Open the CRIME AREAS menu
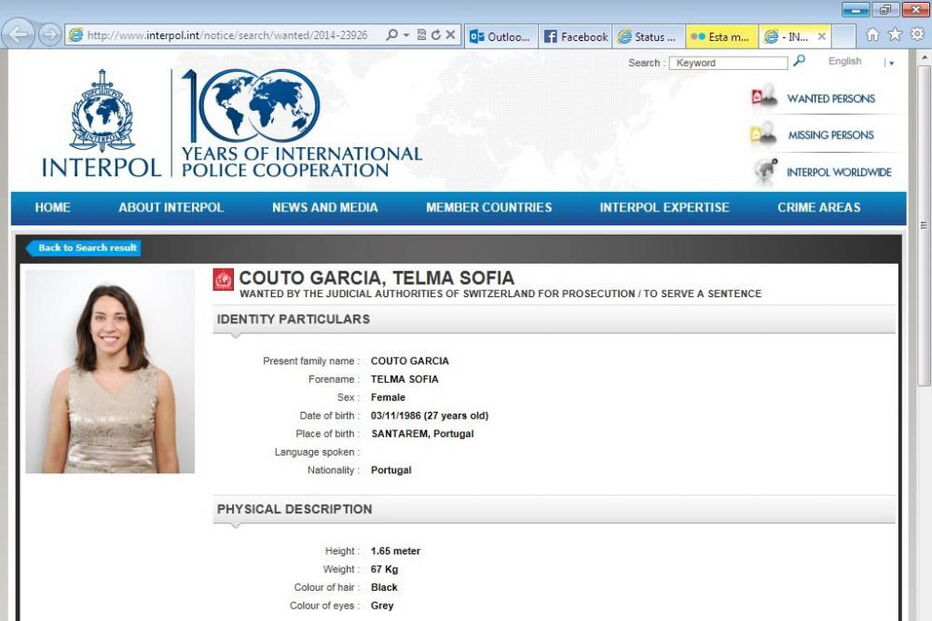 coord(818,207)
